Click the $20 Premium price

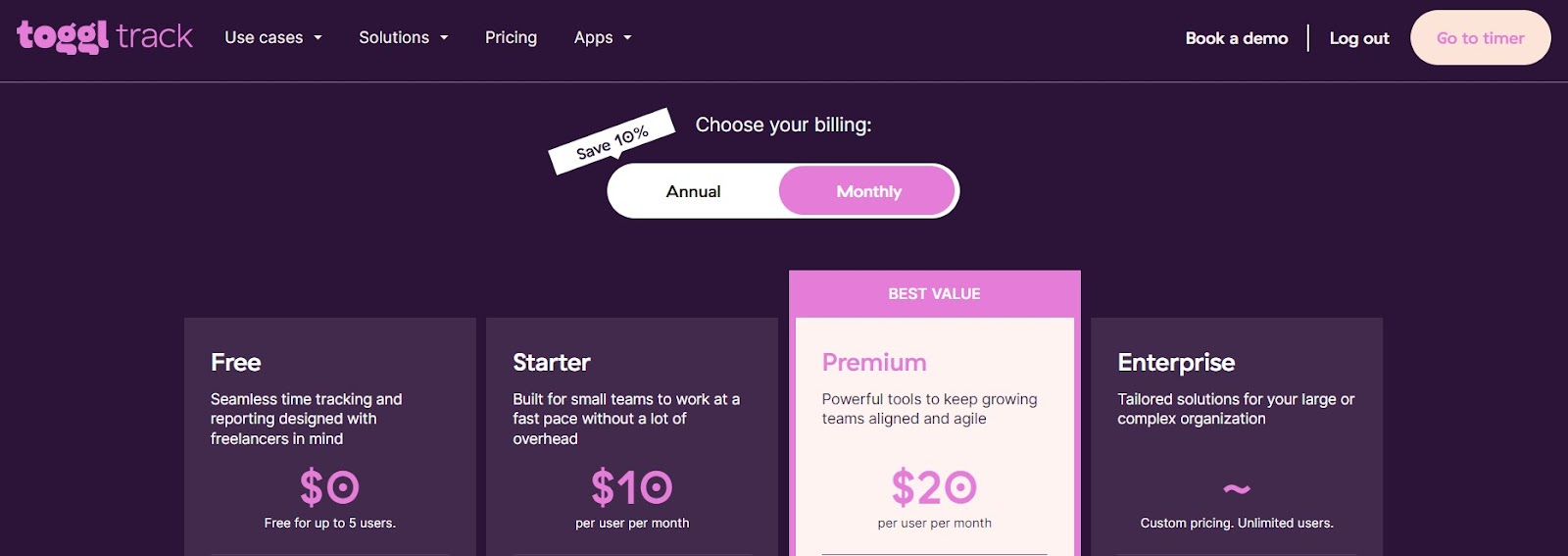click(x=934, y=487)
